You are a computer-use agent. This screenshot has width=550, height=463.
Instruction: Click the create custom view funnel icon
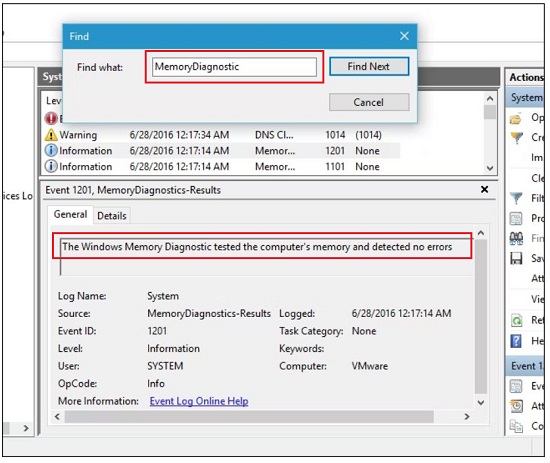pyautogui.click(x=516, y=138)
